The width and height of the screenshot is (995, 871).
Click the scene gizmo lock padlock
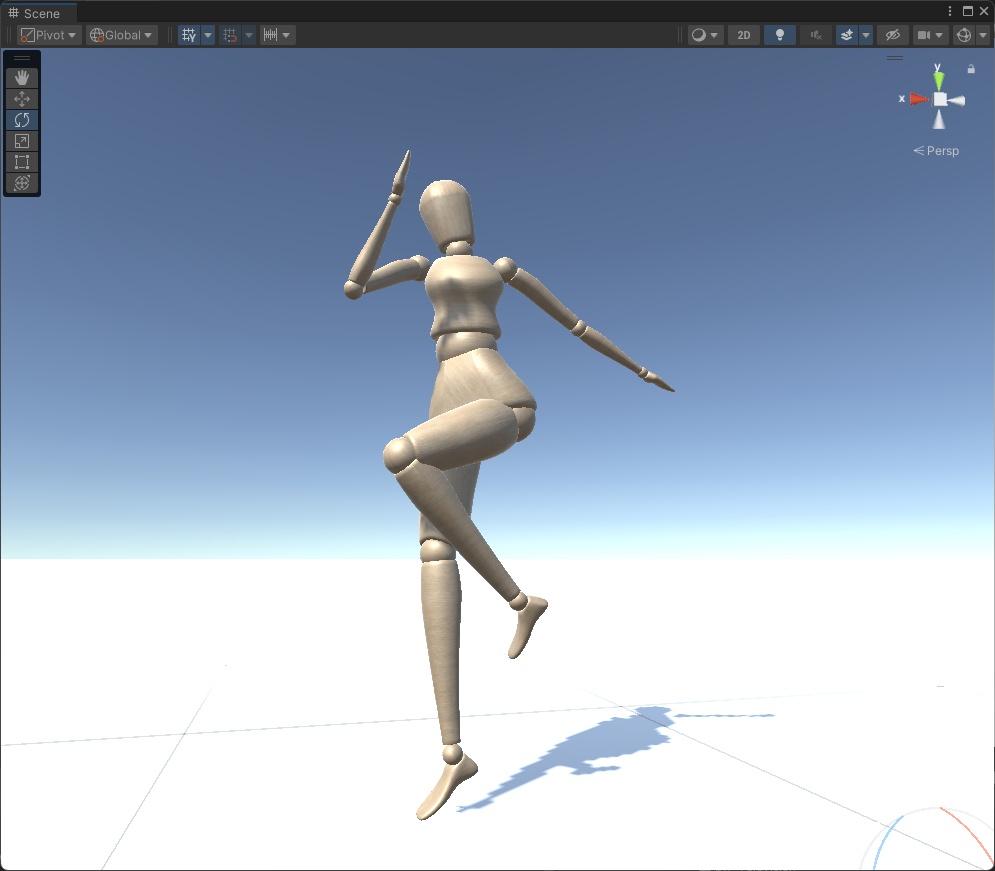pyautogui.click(x=969, y=68)
